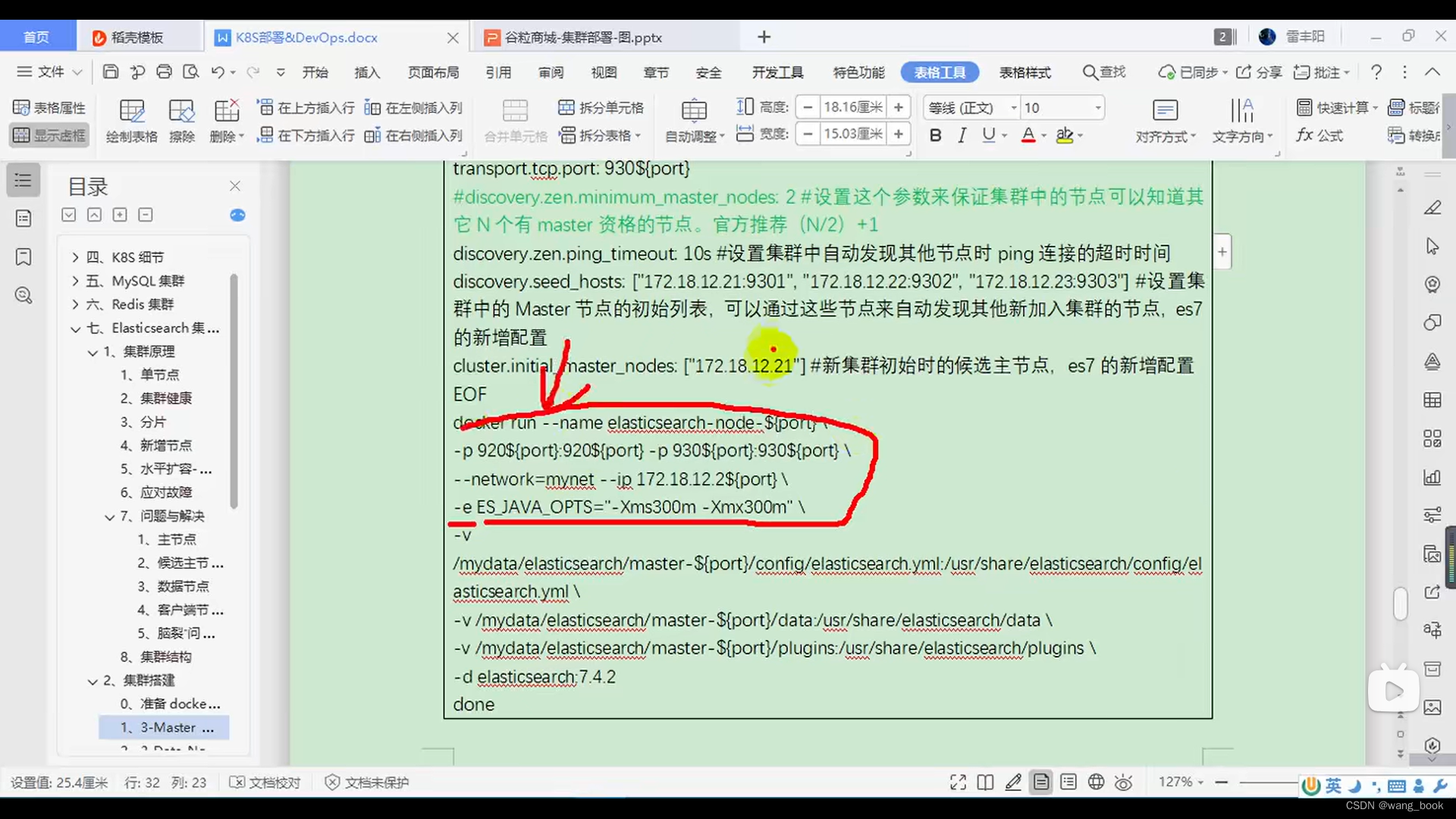The width and height of the screenshot is (1456, 819).
Task: Click the 快速计算 quick calculate icon
Action: tap(1335, 108)
